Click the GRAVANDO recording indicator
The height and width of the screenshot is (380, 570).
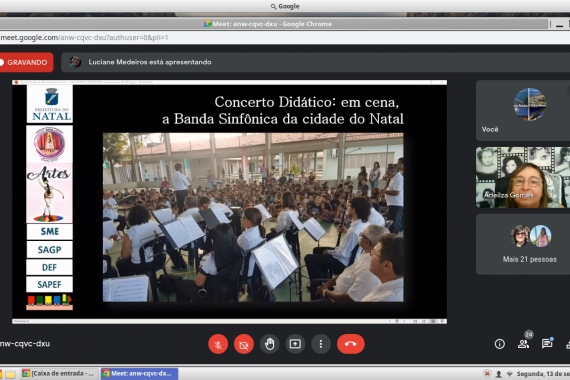point(26,62)
